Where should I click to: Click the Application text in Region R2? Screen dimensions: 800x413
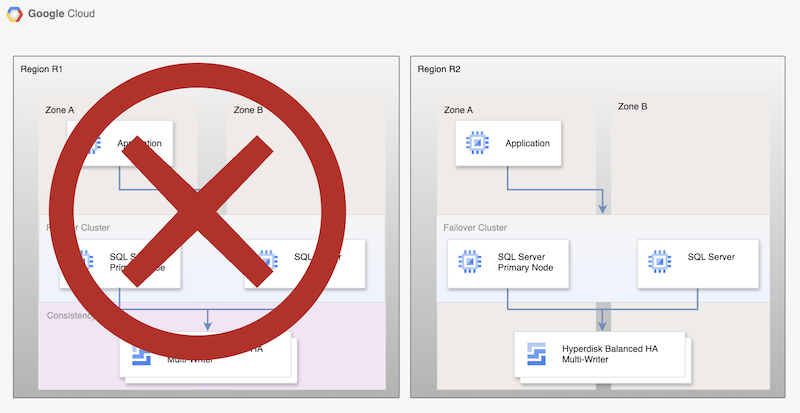click(527, 144)
